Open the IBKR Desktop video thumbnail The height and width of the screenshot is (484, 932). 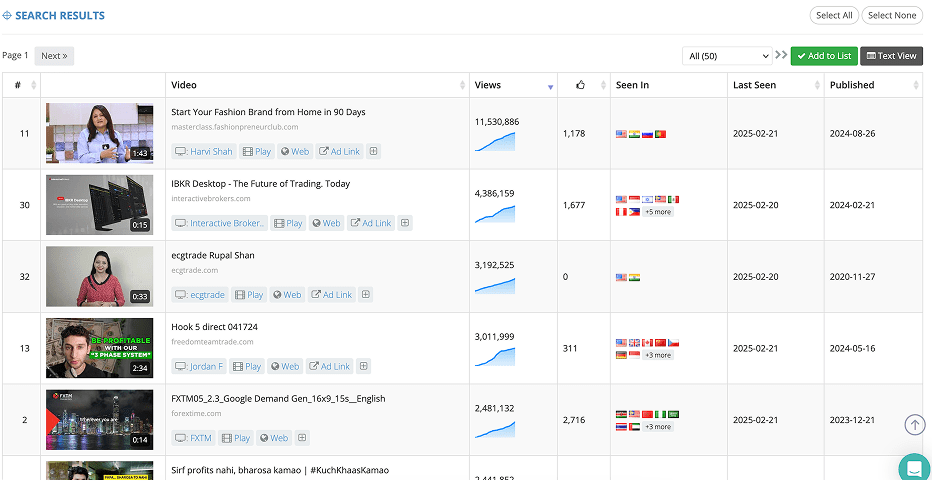click(100, 205)
